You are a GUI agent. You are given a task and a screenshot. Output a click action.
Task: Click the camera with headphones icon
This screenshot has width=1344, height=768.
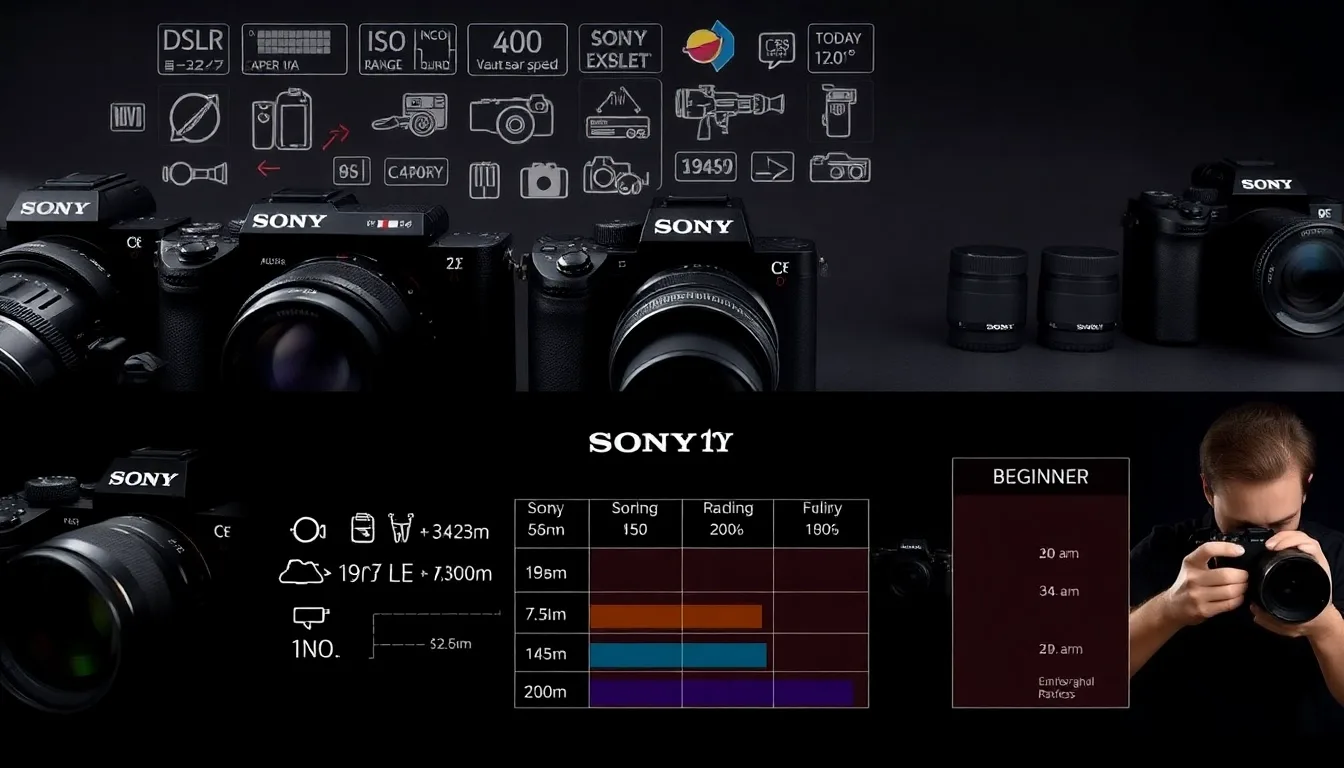[615, 175]
